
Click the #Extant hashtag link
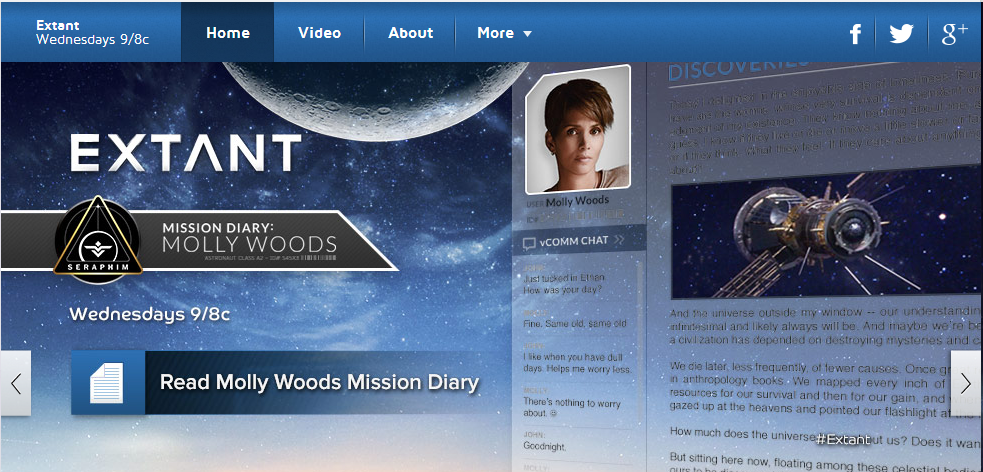click(x=842, y=439)
